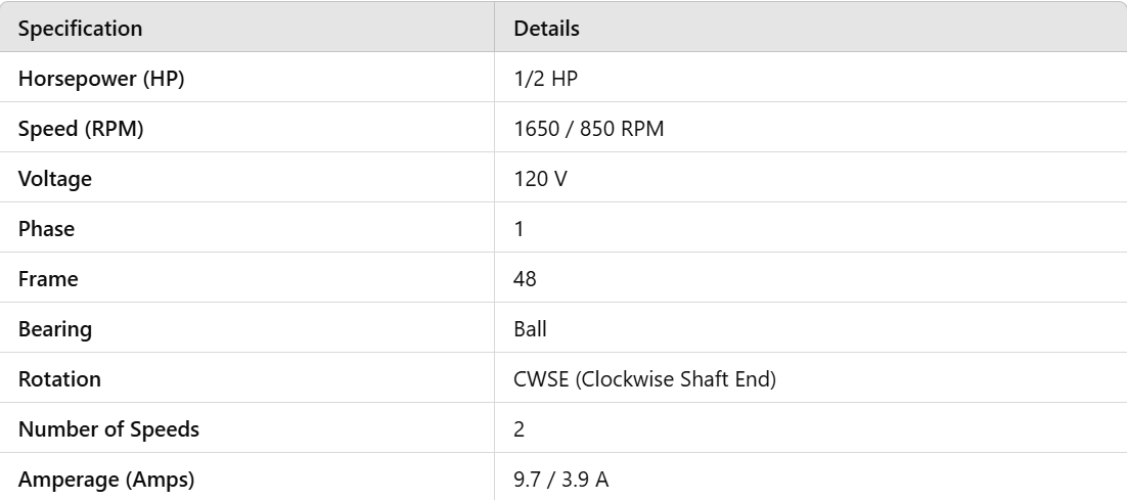The height and width of the screenshot is (500, 1127).
Task: Select the Frame label cell
Action: pyautogui.click(x=45, y=278)
